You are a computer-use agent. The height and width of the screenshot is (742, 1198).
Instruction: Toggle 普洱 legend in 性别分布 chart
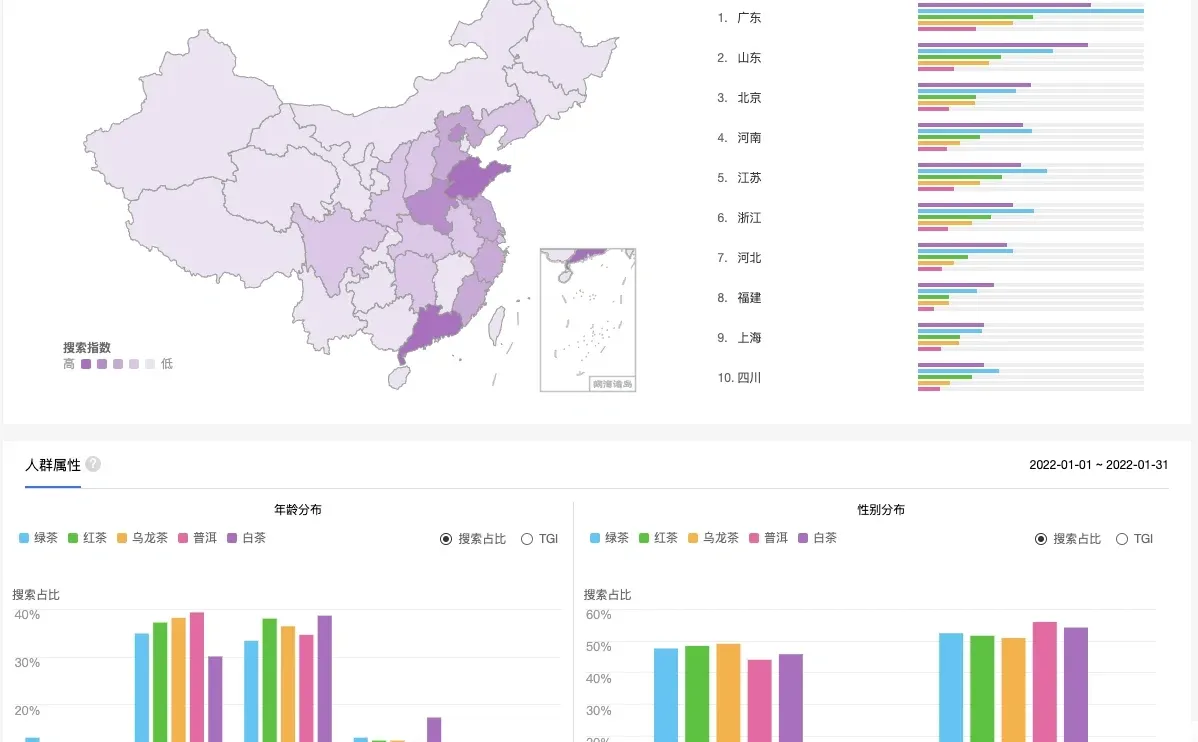(x=768, y=538)
